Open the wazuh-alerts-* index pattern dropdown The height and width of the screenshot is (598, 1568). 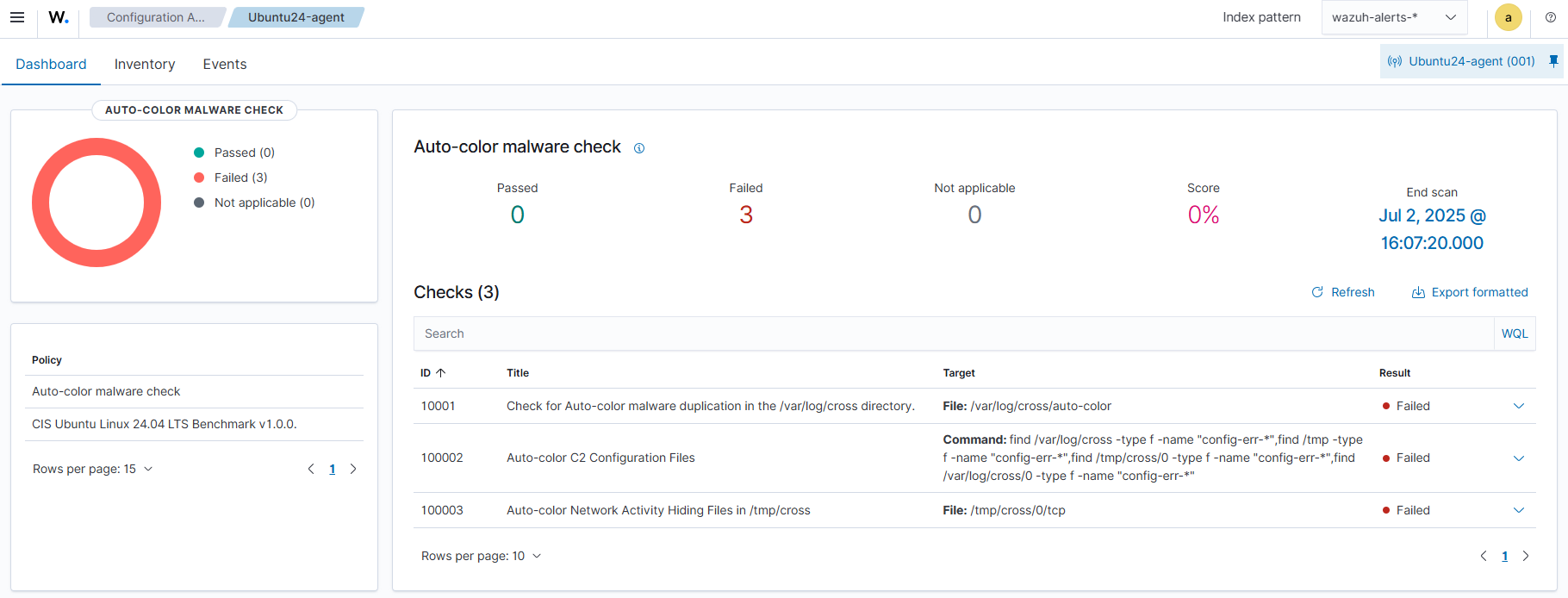(x=1394, y=17)
